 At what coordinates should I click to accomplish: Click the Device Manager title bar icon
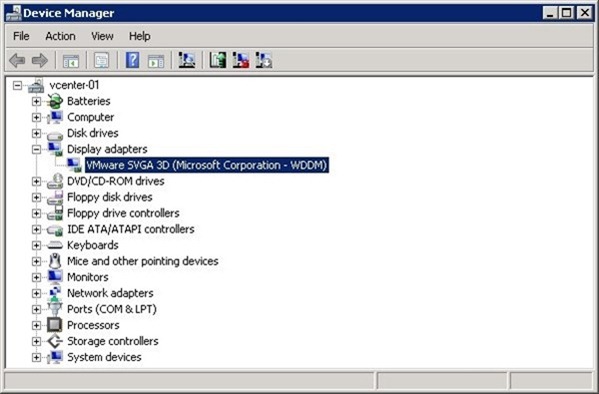point(13,13)
